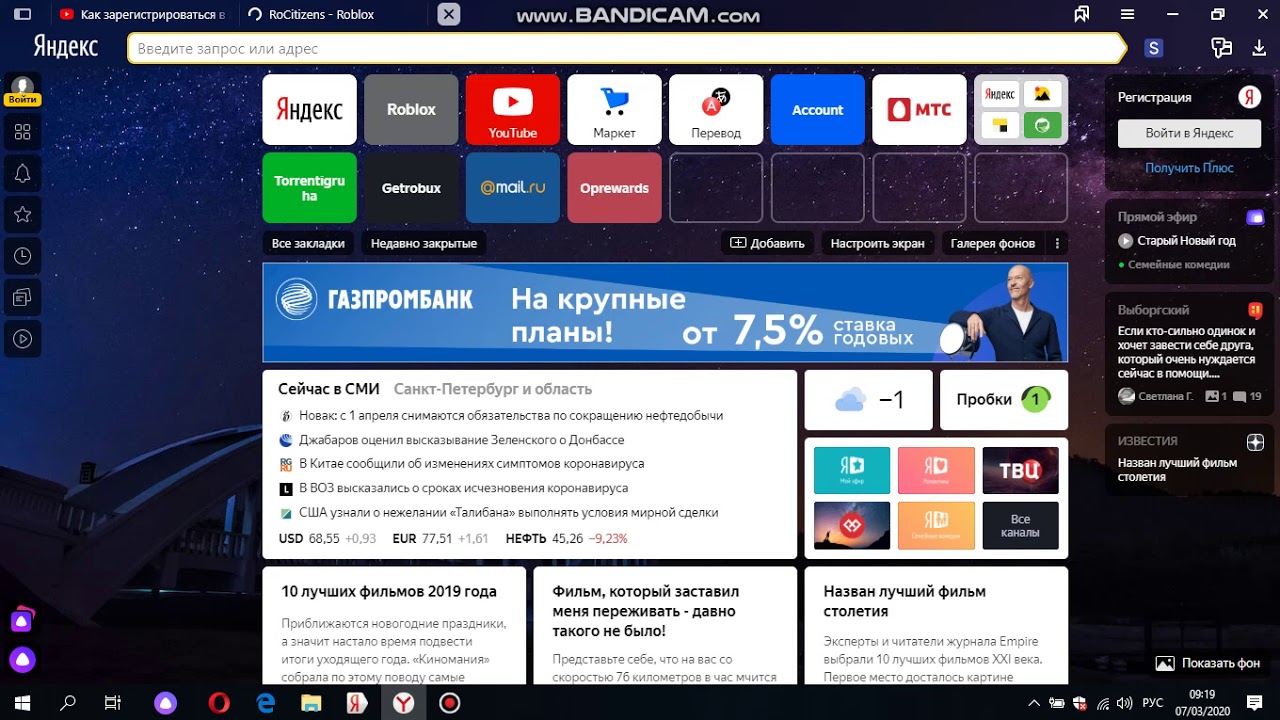1280x720 pixels.
Task: Open the article 10 лучших фильмов 2019 года
Action: click(x=389, y=591)
